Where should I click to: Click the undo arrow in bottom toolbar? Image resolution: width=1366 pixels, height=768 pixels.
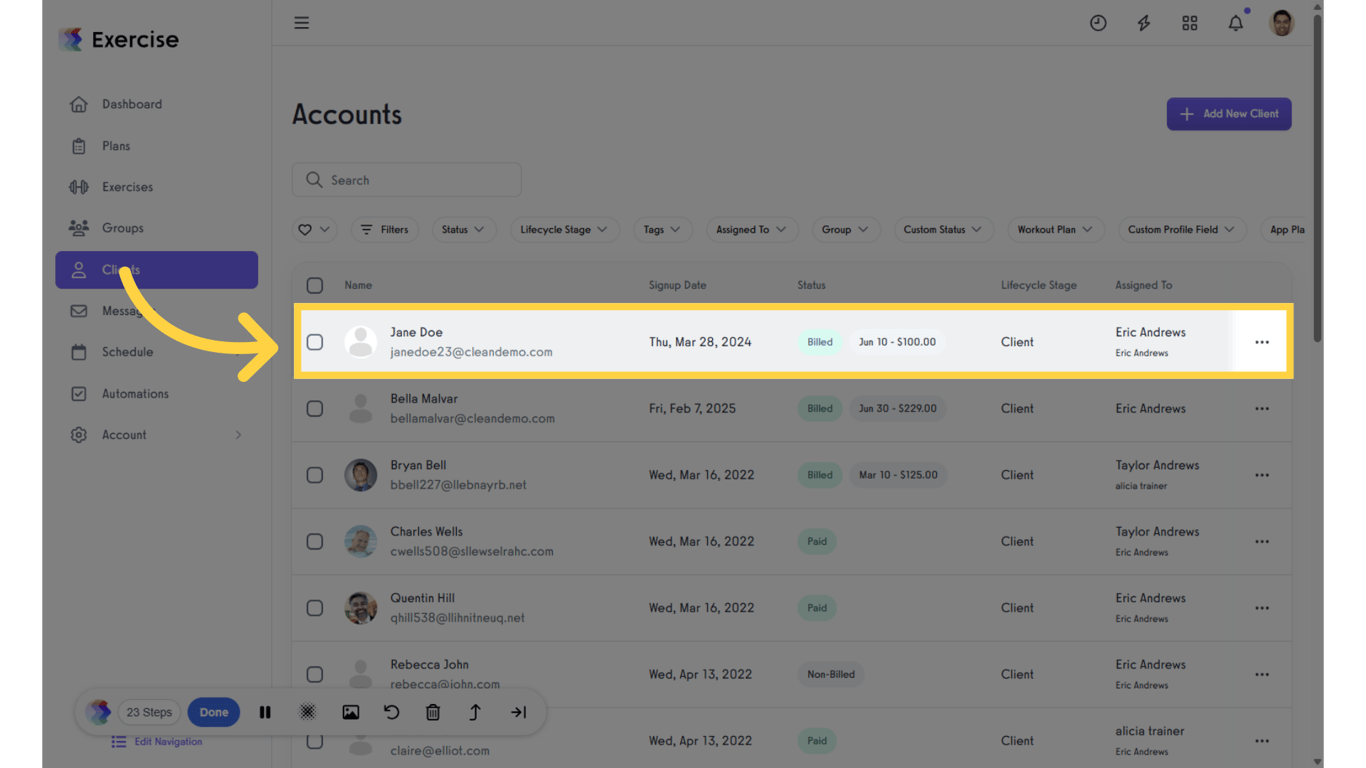pos(391,712)
